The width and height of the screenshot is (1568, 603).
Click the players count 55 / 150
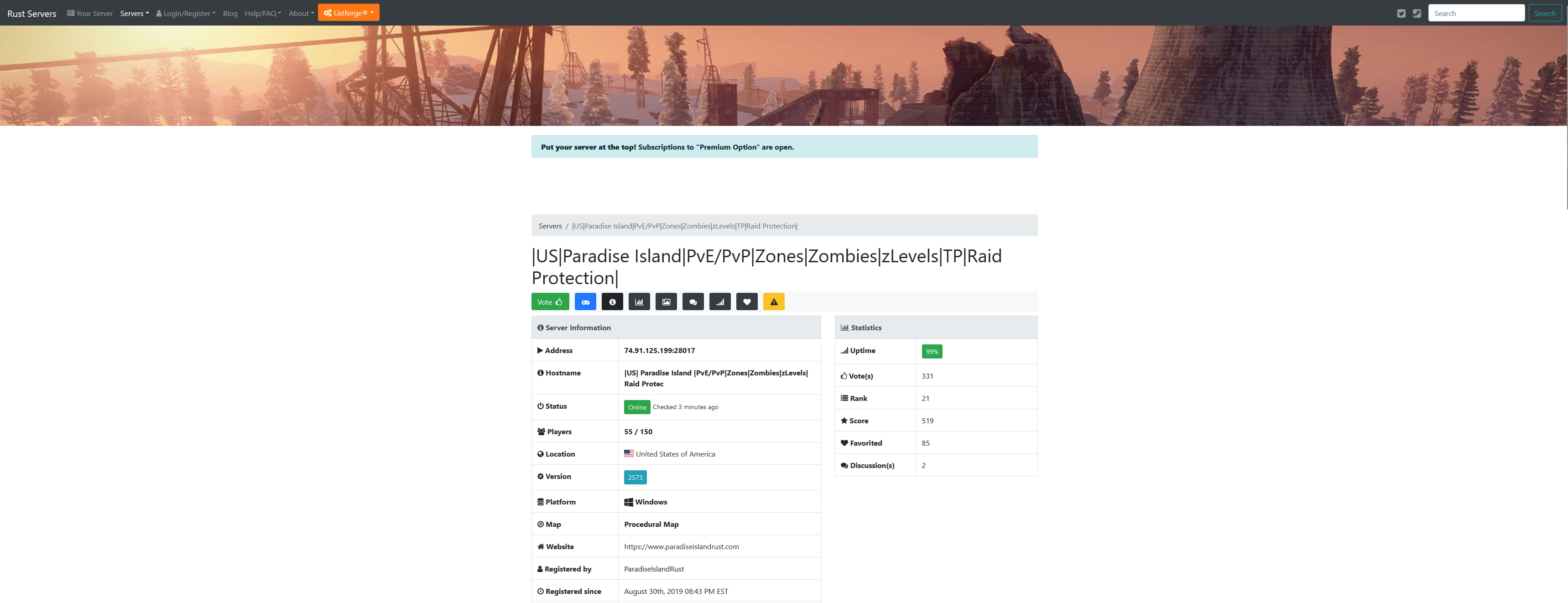click(638, 431)
